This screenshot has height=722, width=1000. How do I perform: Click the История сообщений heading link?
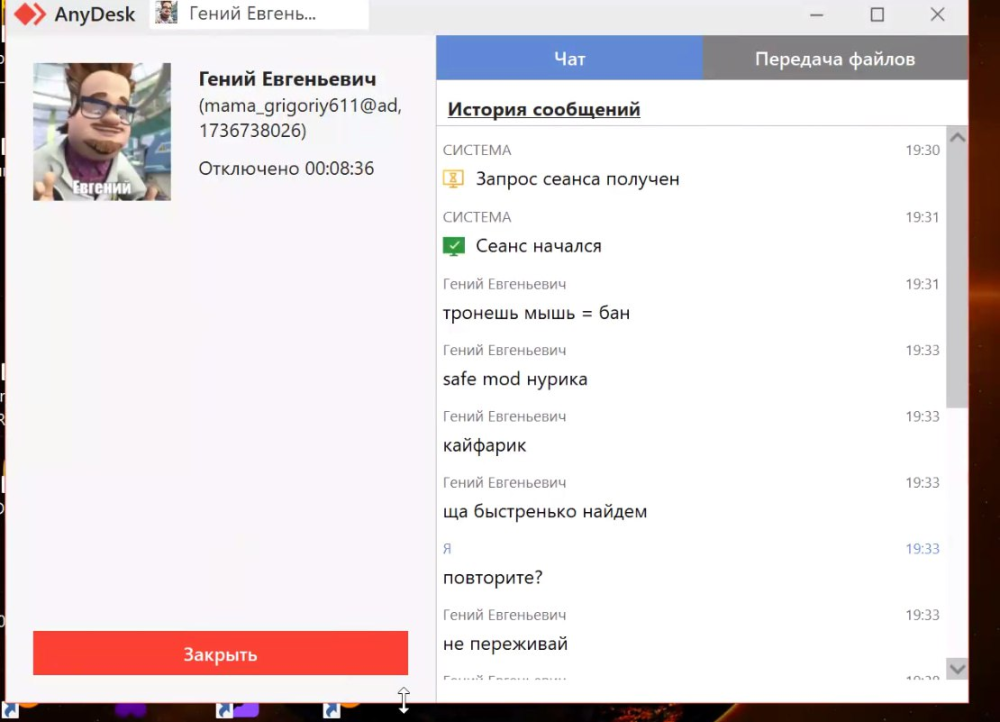point(544,109)
